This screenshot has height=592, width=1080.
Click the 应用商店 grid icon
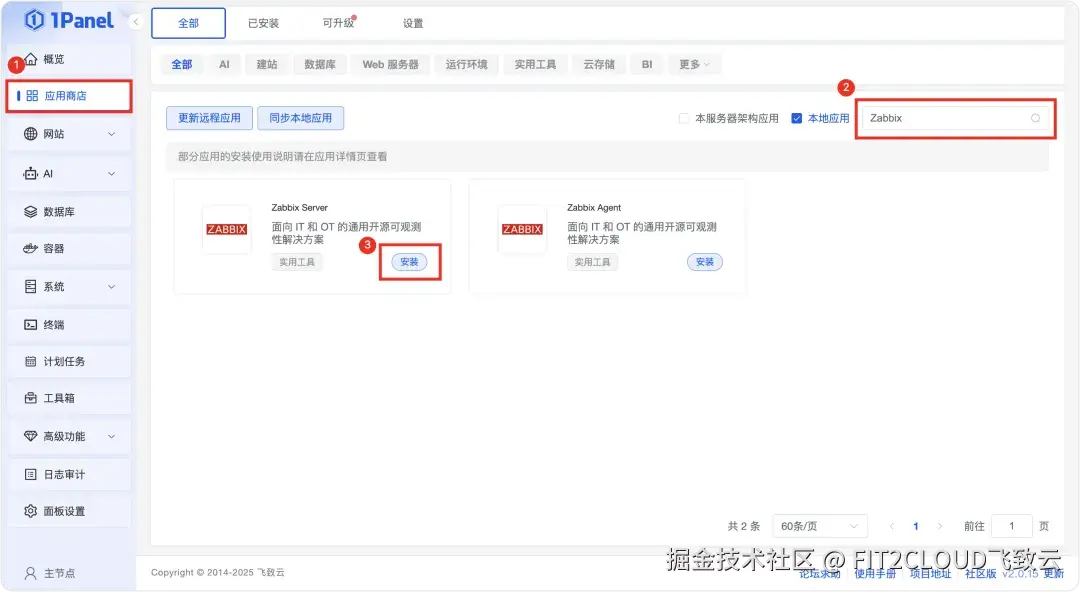[32, 96]
